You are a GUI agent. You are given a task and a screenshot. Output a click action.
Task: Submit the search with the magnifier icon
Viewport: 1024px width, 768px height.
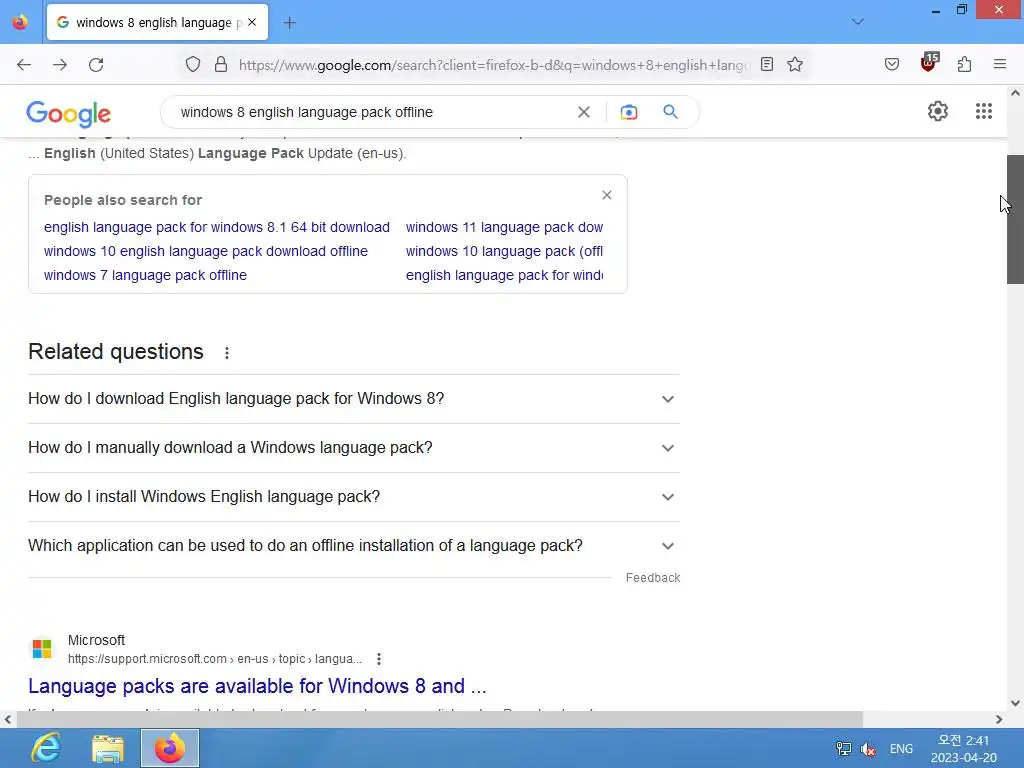(x=671, y=112)
